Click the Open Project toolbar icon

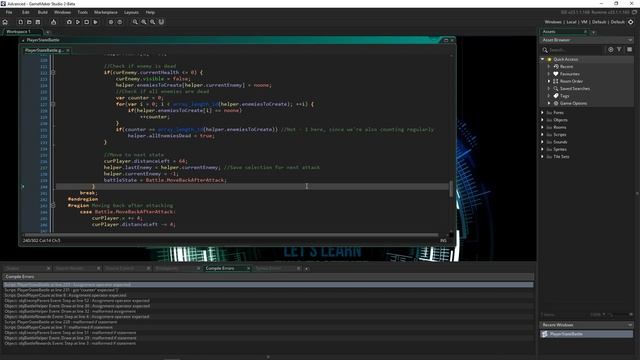(x=29, y=22)
